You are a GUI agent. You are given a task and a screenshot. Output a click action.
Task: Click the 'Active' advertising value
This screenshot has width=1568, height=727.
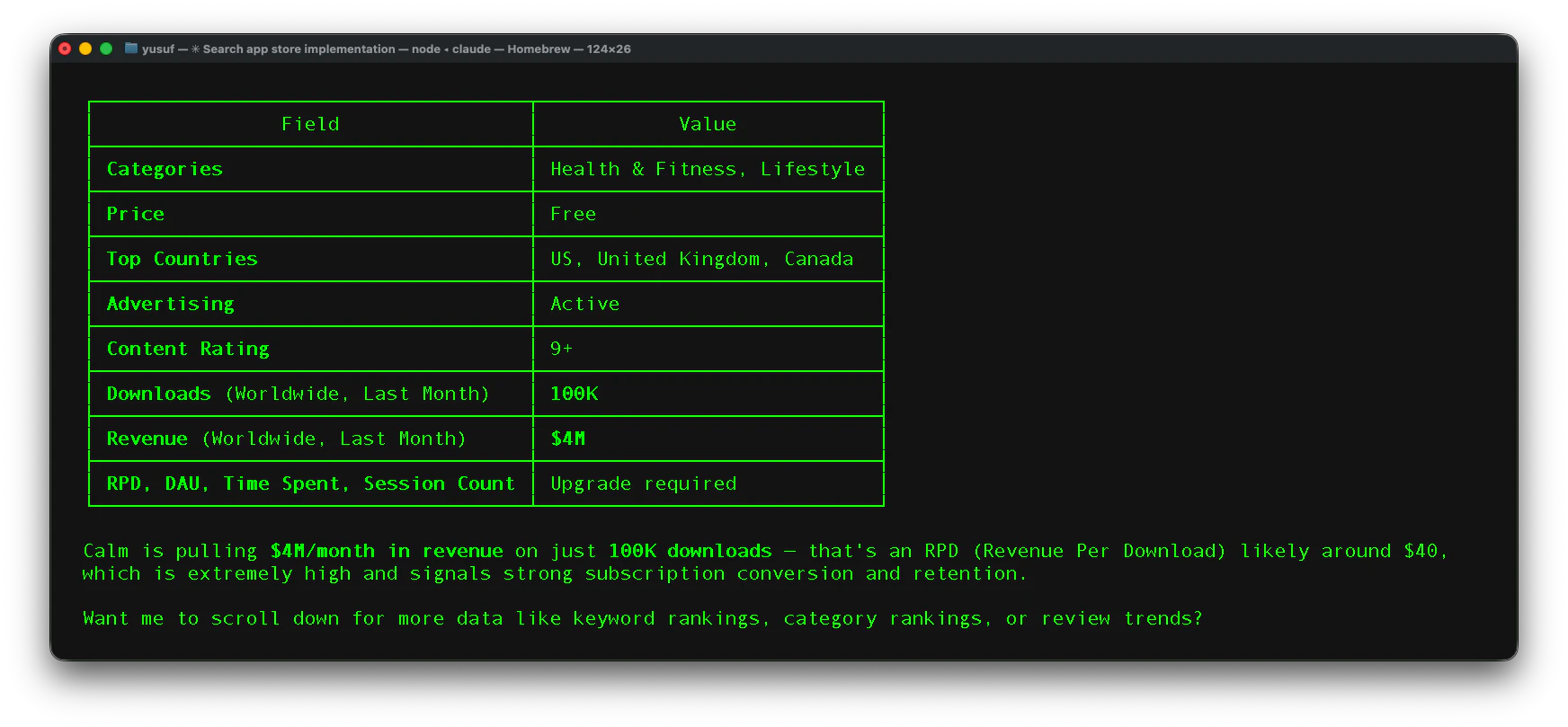[x=585, y=304]
